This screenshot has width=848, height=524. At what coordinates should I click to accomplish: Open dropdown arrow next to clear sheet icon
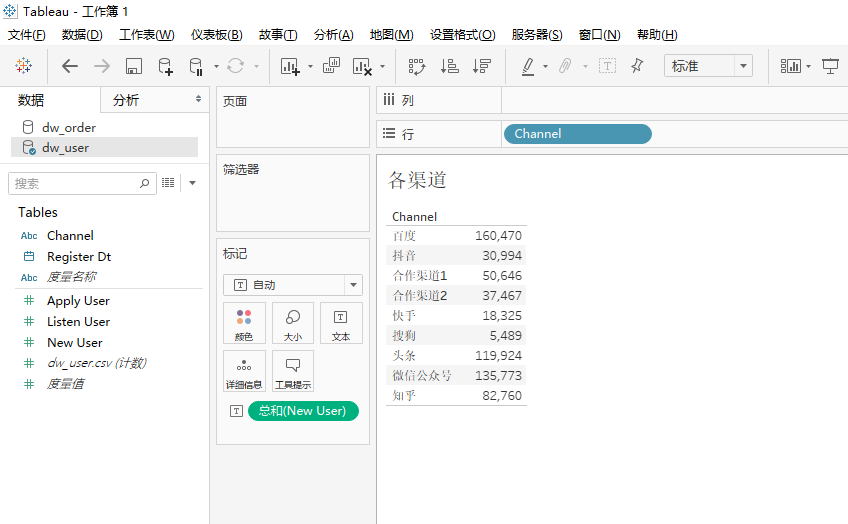tap(382, 67)
